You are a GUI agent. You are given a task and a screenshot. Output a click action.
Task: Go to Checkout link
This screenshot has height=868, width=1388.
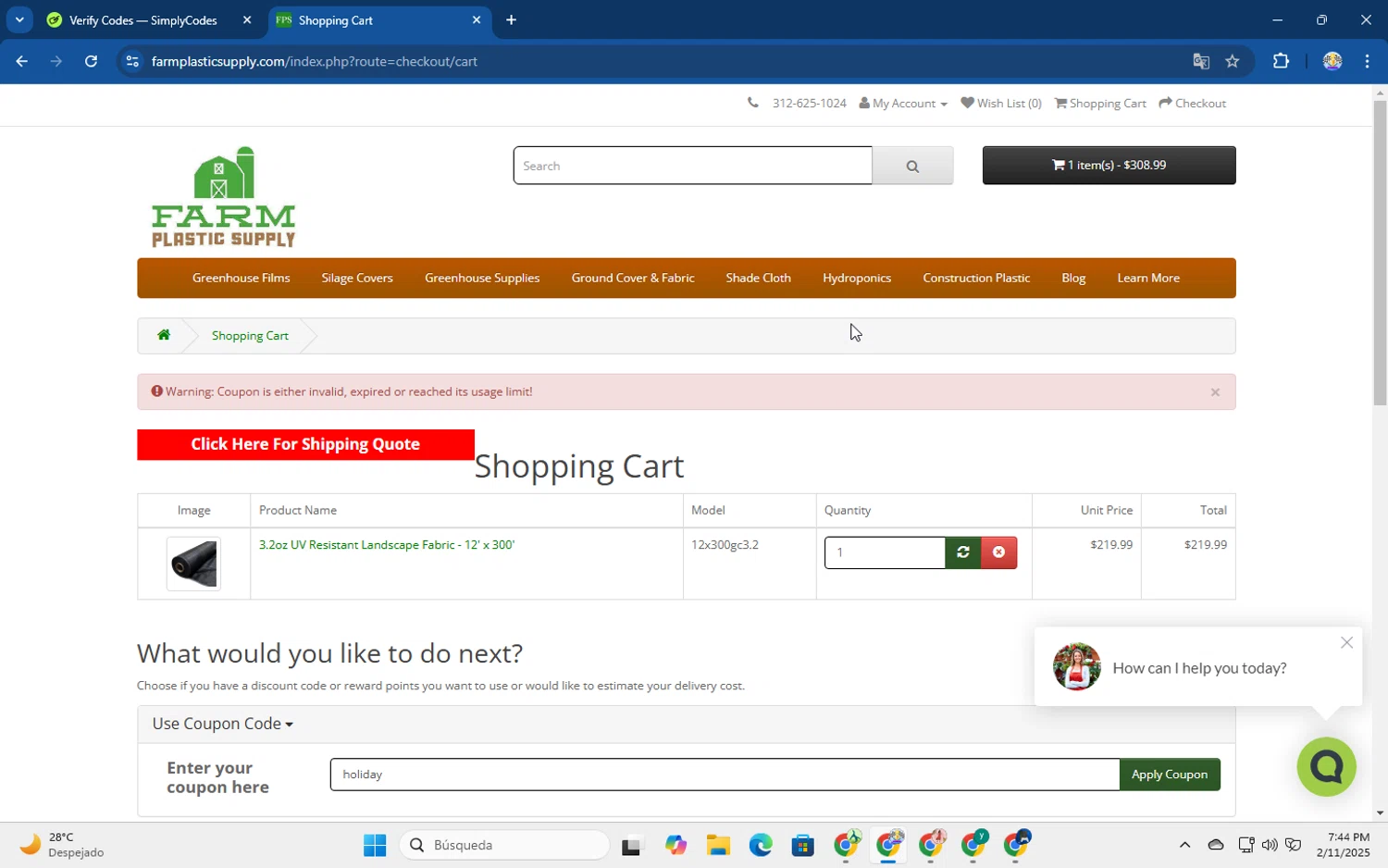pos(1193,104)
